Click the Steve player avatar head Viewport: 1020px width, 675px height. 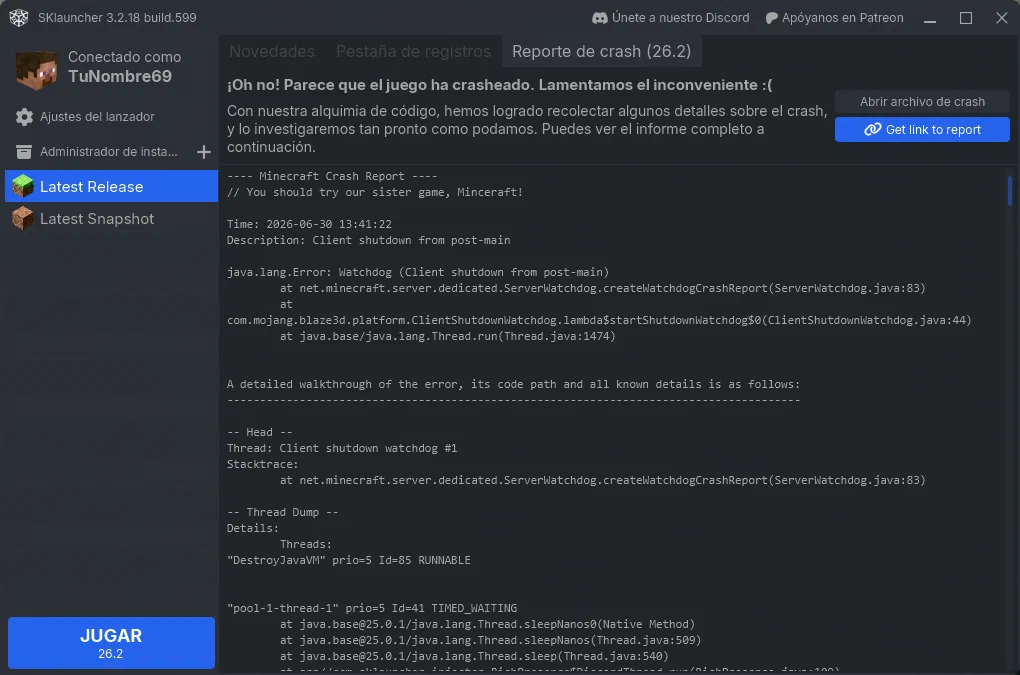(36, 70)
